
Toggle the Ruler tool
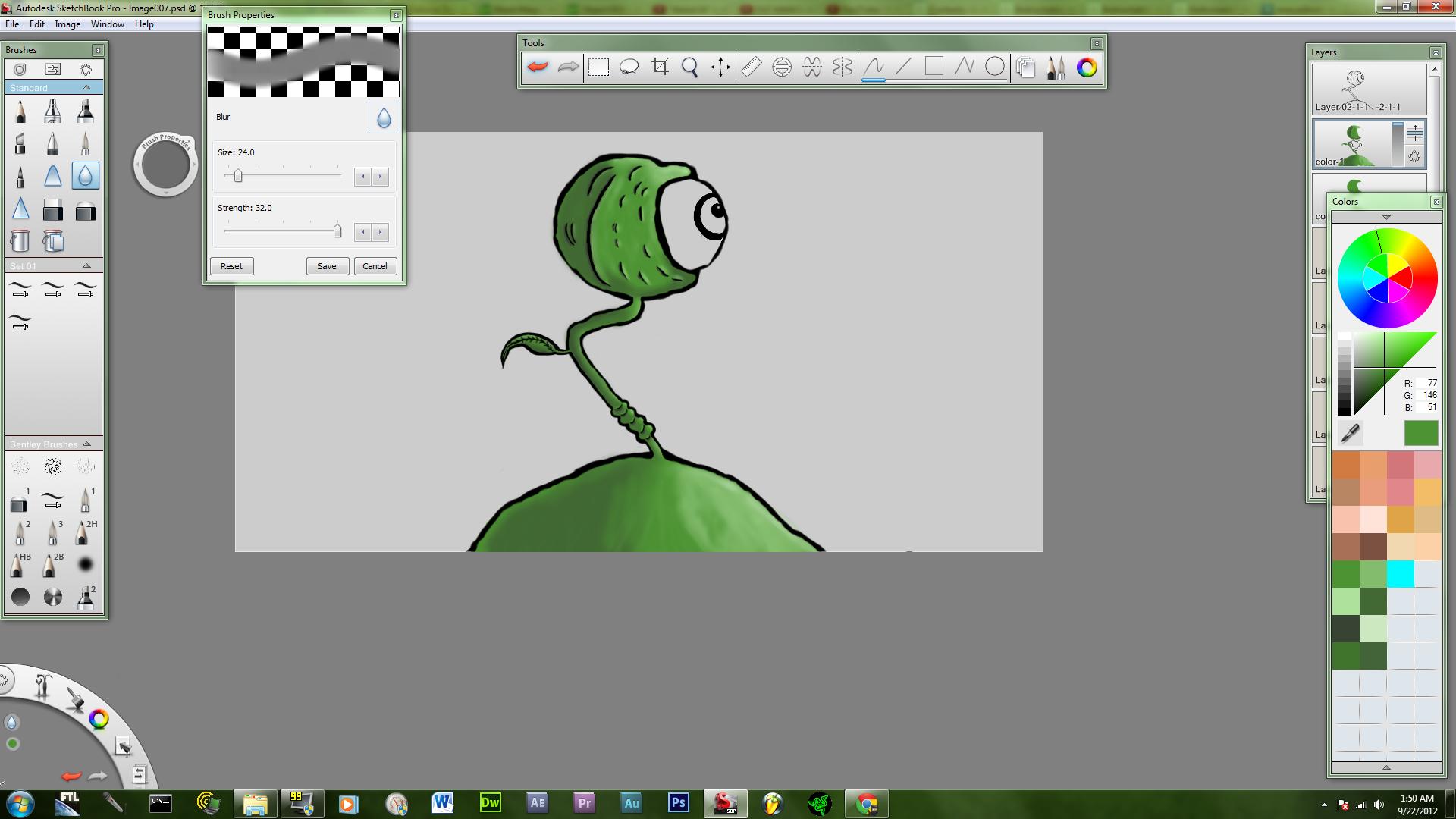[751, 67]
